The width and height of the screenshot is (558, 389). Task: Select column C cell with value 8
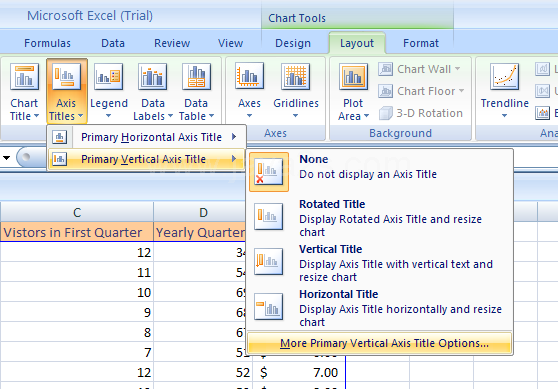click(x=77, y=332)
